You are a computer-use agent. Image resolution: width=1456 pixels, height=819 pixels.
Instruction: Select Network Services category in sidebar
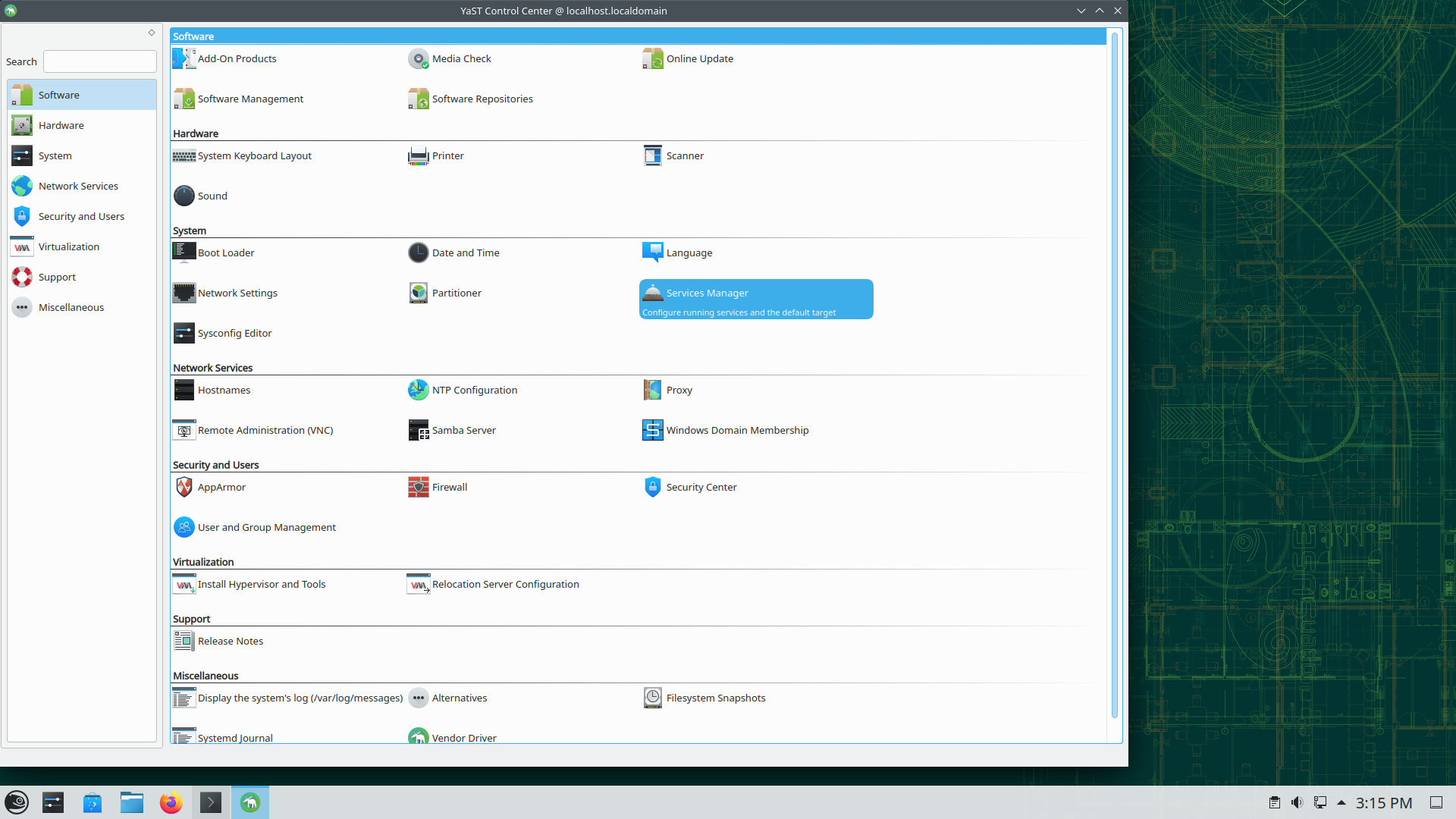[82, 186]
